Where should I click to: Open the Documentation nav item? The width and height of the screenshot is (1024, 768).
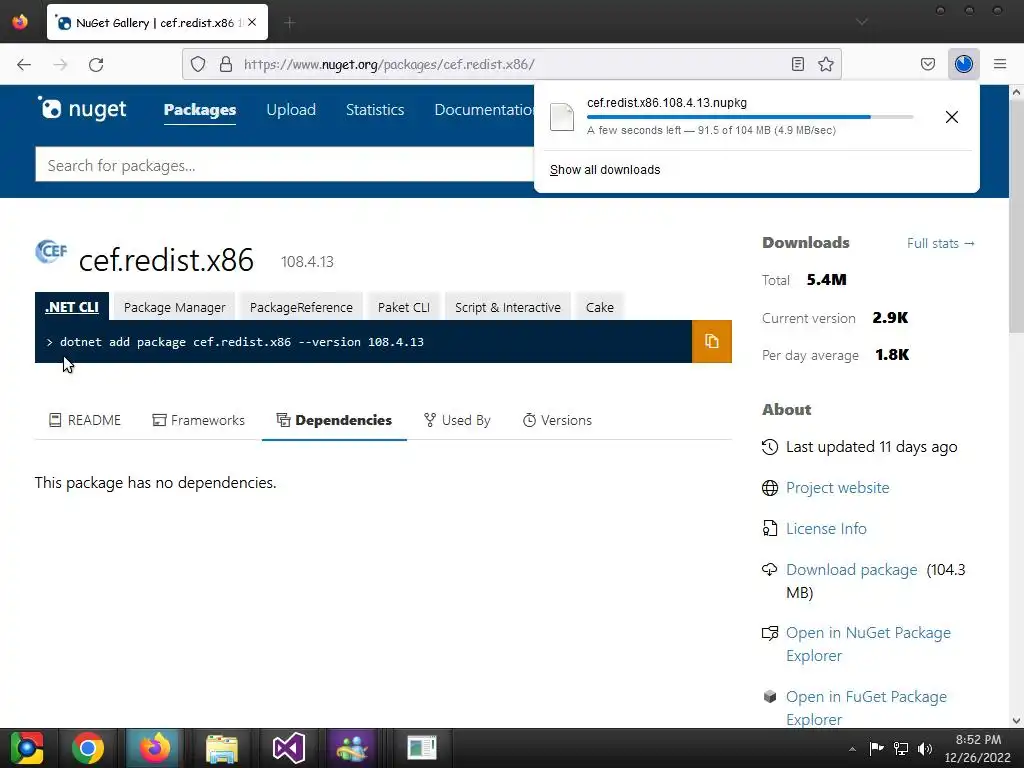[484, 110]
